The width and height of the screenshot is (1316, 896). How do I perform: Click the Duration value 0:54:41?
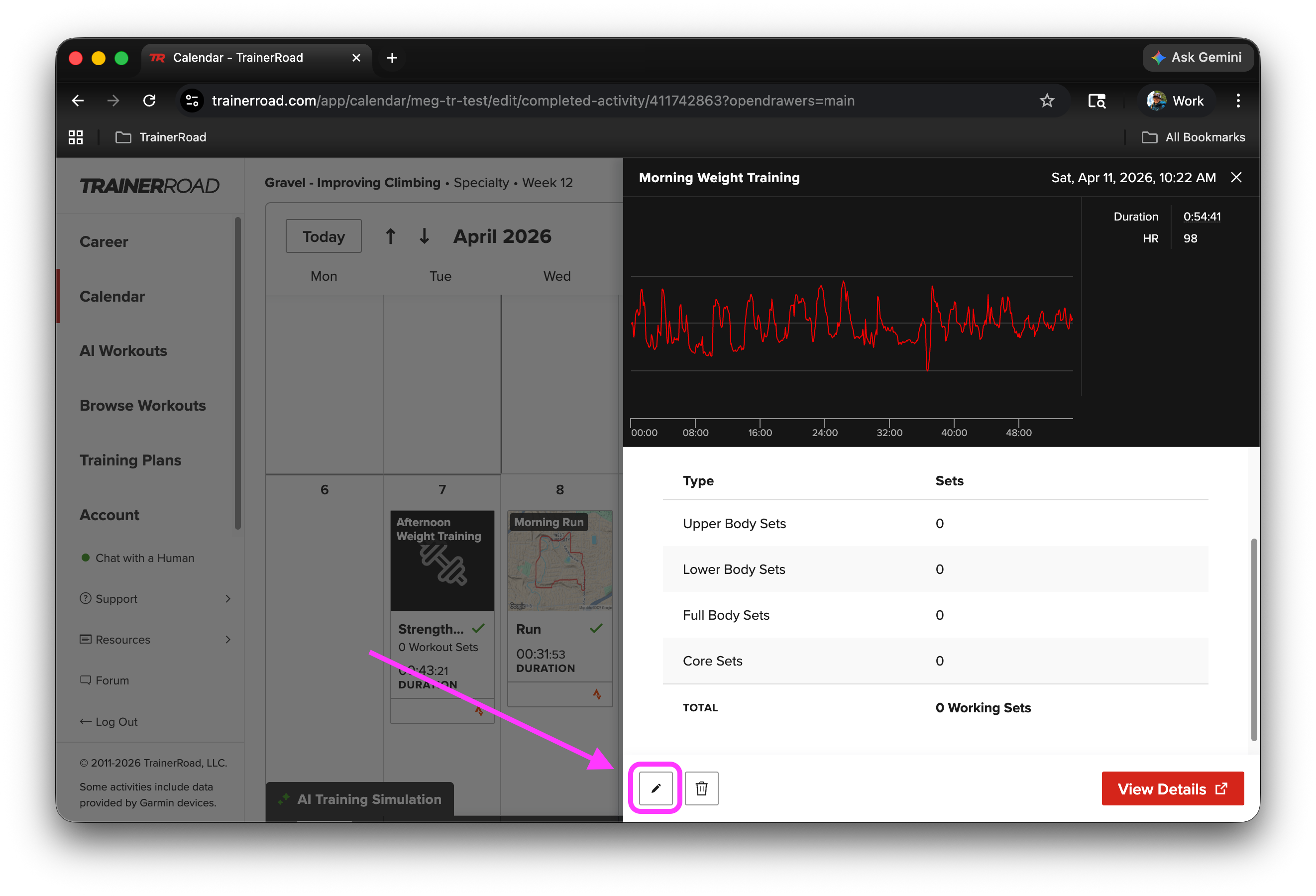(1202, 217)
